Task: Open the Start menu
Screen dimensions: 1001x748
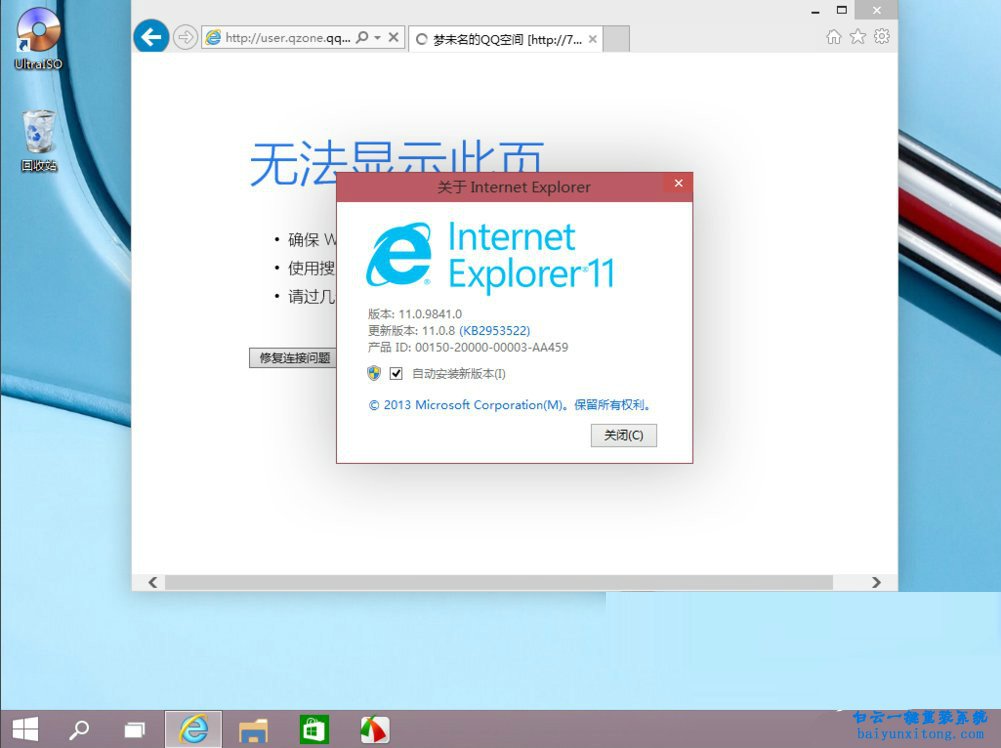Action: point(22,729)
